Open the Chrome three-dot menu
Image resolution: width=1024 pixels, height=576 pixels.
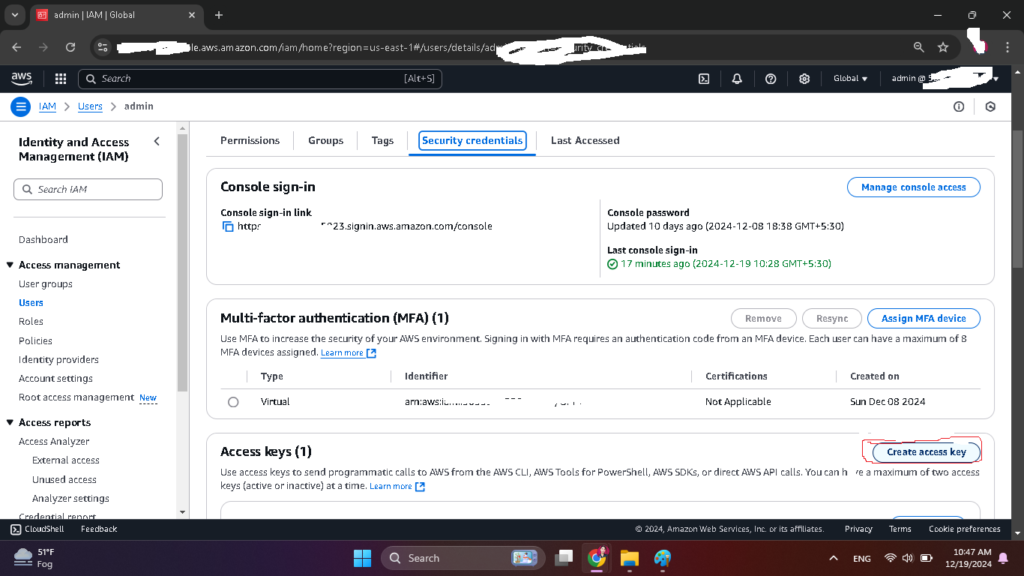point(1007,47)
